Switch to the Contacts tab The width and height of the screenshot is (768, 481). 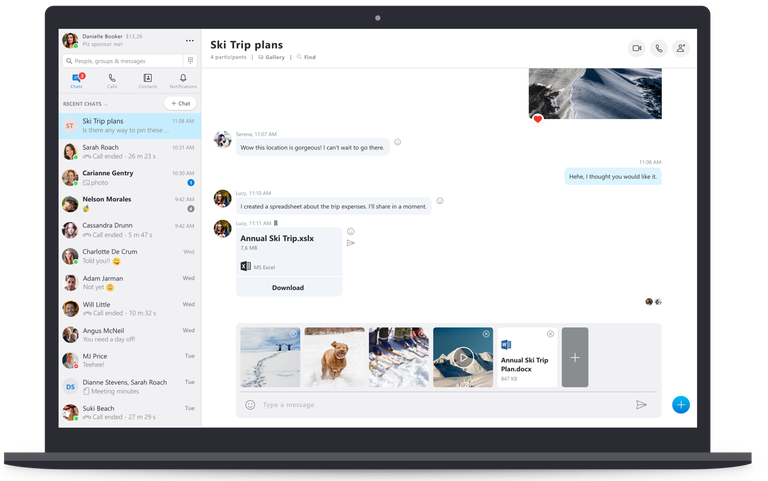tap(147, 80)
